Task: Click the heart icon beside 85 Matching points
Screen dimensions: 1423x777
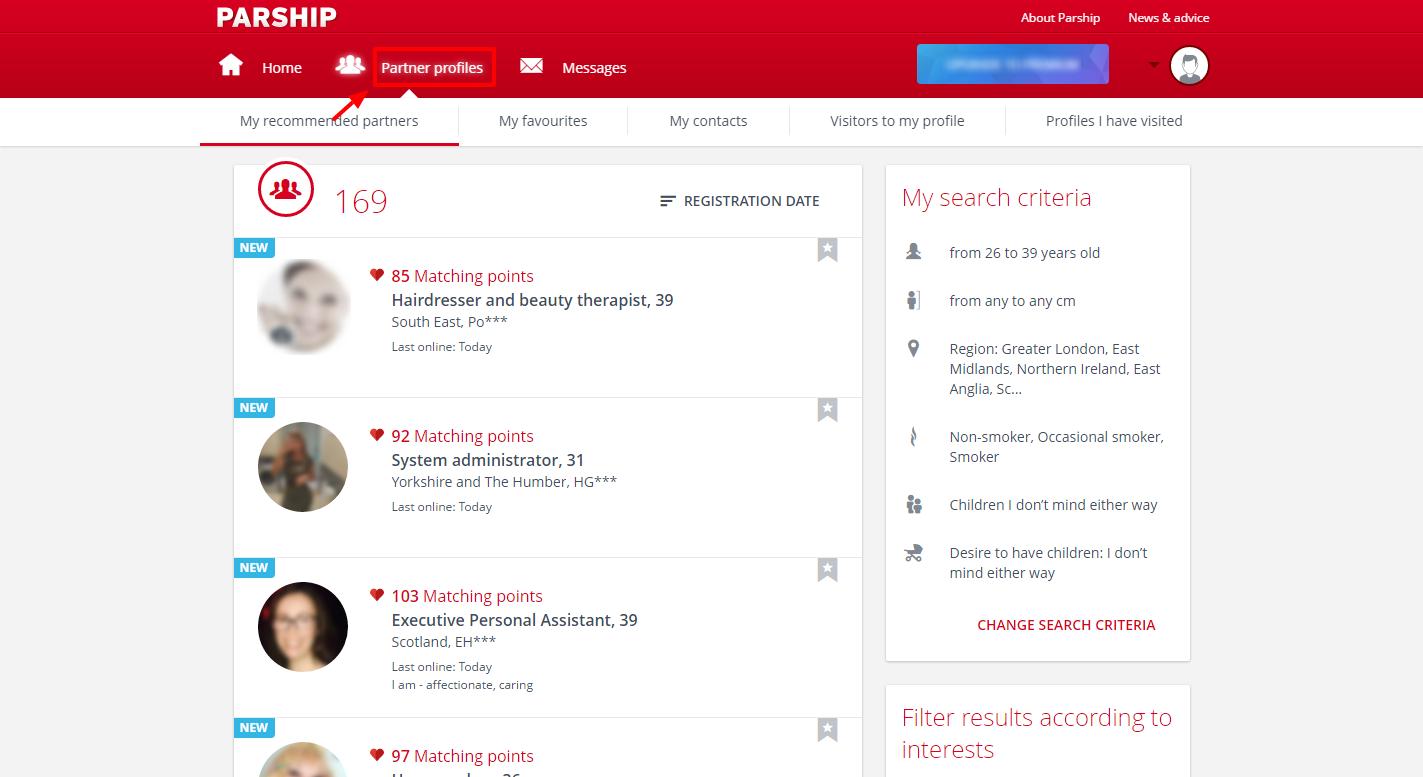Action: [x=377, y=275]
